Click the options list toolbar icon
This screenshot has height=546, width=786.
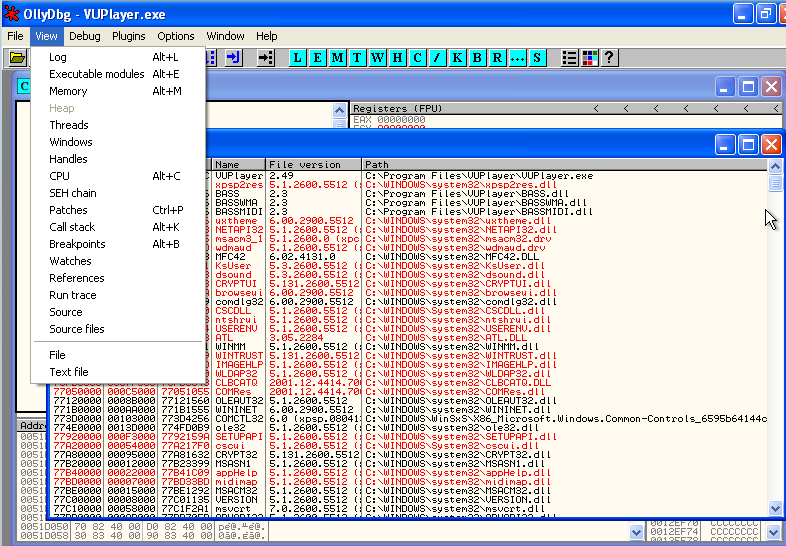(x=569, y=58)
